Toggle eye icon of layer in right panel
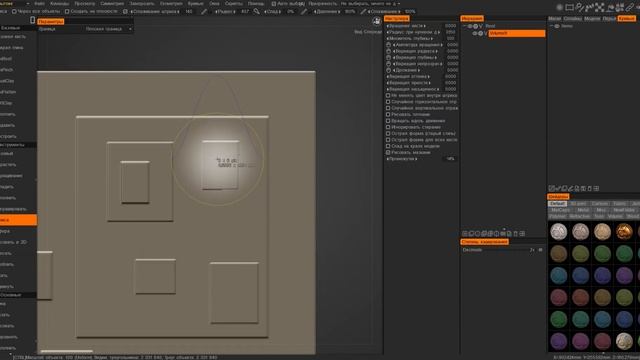 (557, 26)
